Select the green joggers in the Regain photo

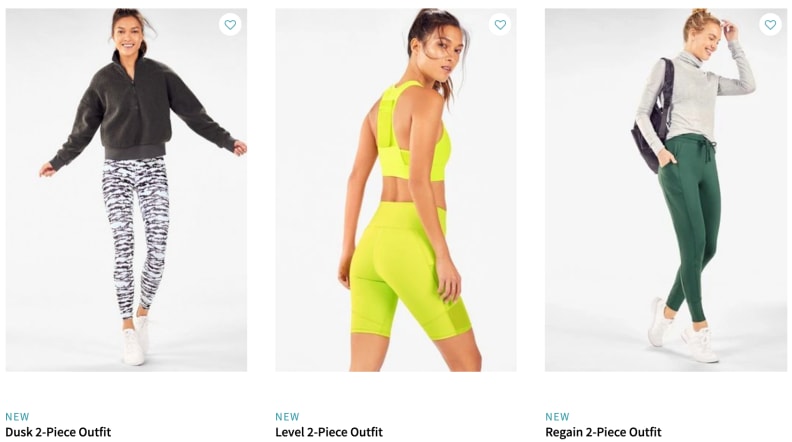point(689,222)
